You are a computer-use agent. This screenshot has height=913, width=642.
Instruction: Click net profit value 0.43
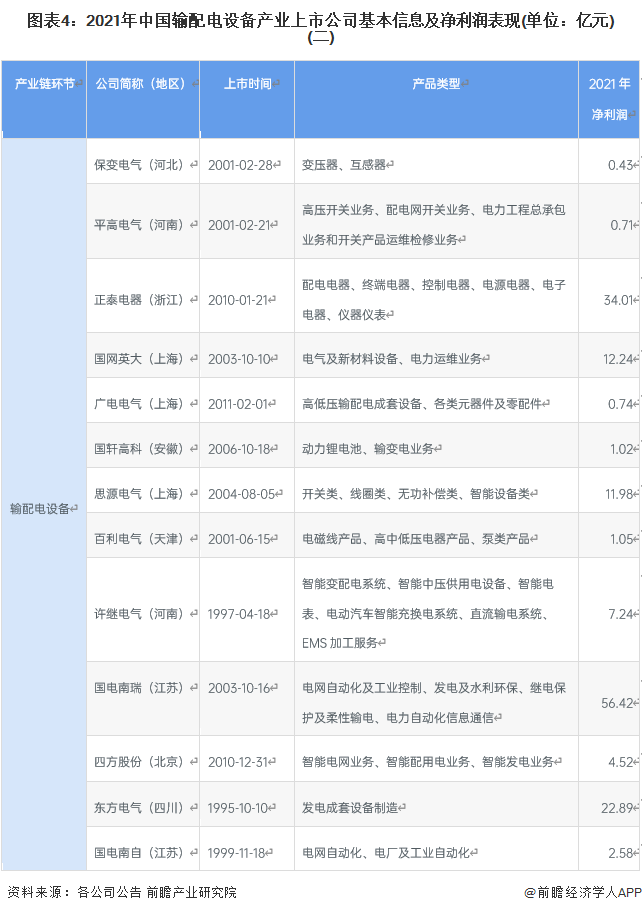tap(620, 165)
